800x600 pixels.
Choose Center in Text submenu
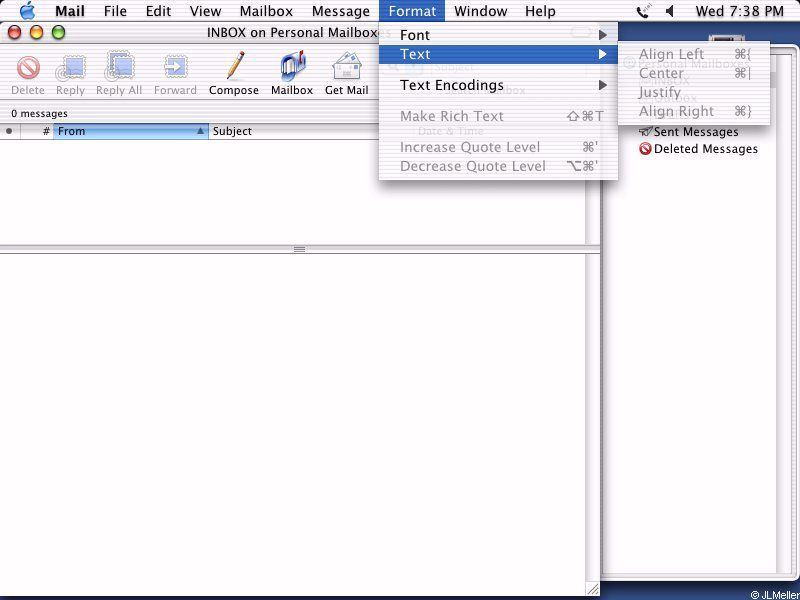click(x=694, y=73)
